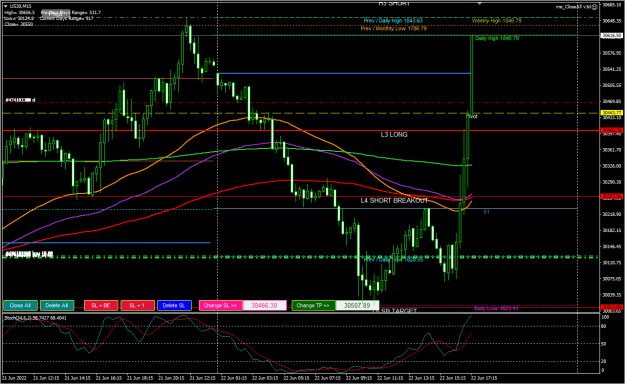Select the me_CloseAll expert advisor label

point(573,7)
